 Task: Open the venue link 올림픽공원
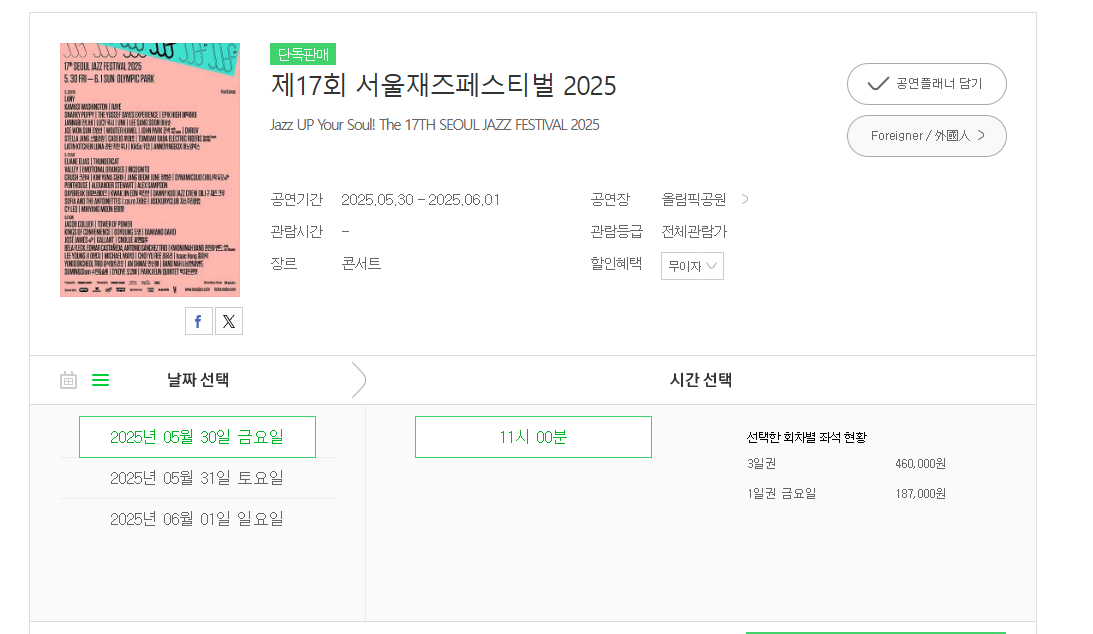click(694, 199)
